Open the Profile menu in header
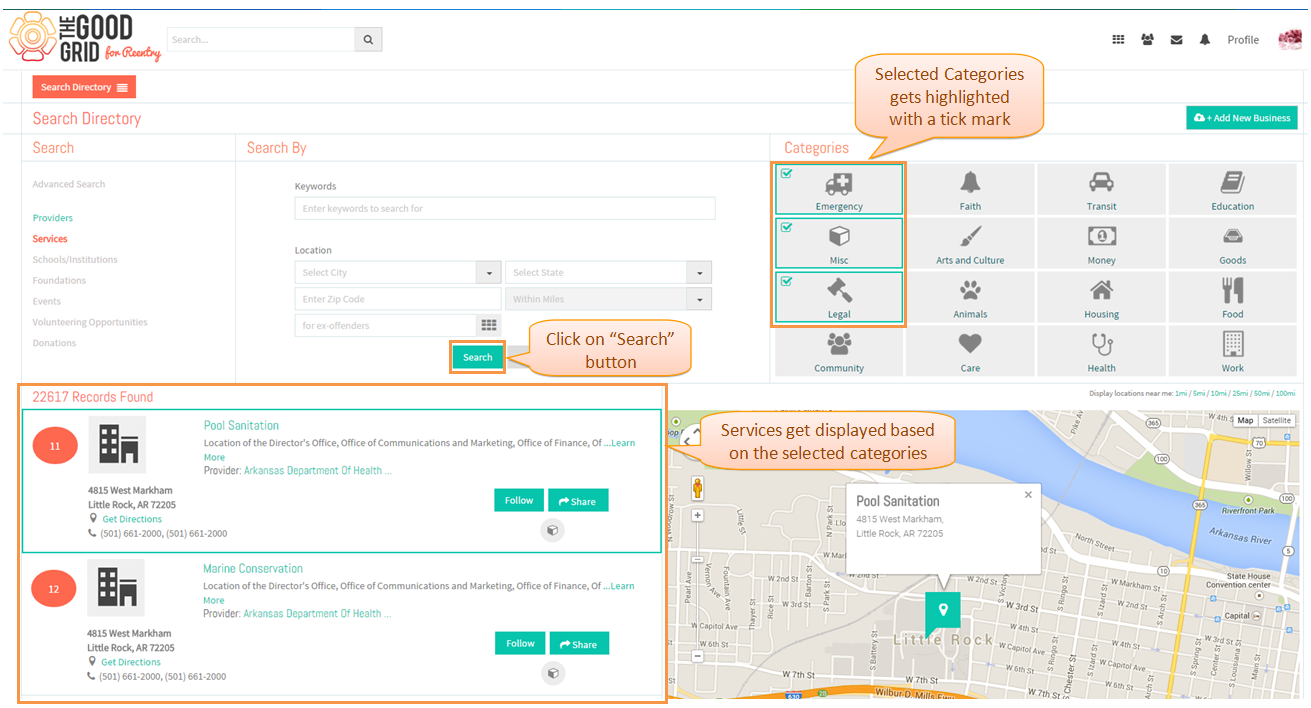1311x708 pixels. [x=1243, y=40]
